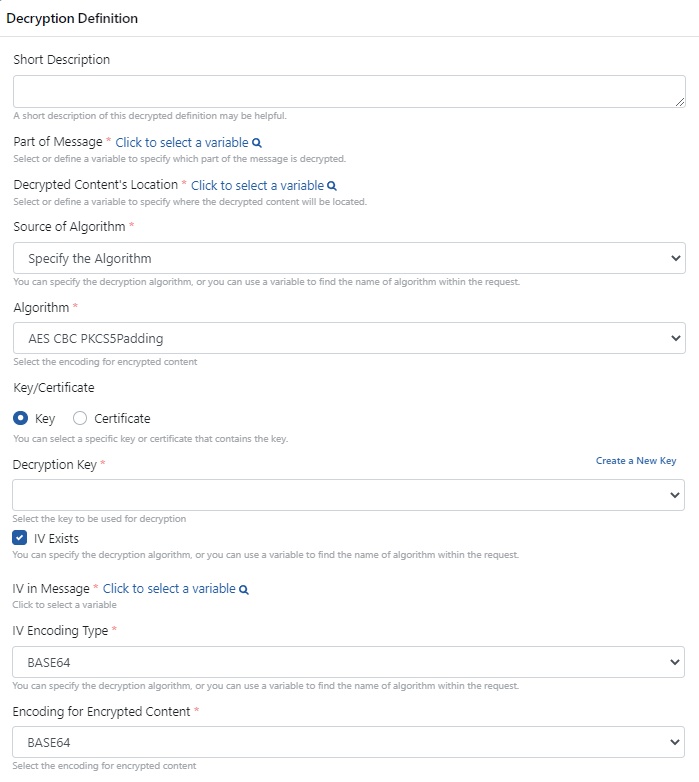Viewport: 699px width, 782px height.
Task: Click the IV Exists label text
Action: 56,539
